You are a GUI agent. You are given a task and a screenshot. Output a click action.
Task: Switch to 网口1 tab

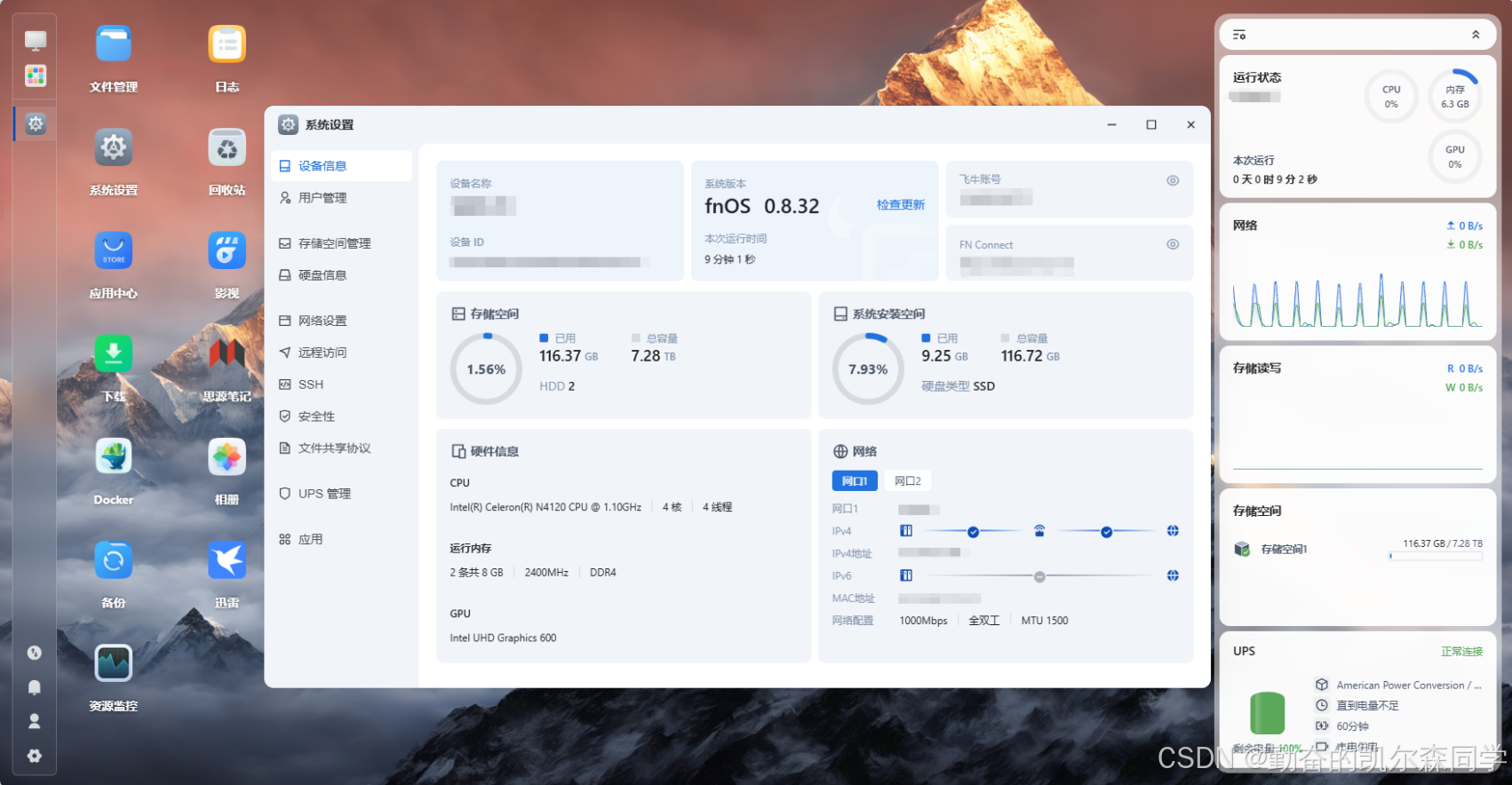click(x=855, y=480)
